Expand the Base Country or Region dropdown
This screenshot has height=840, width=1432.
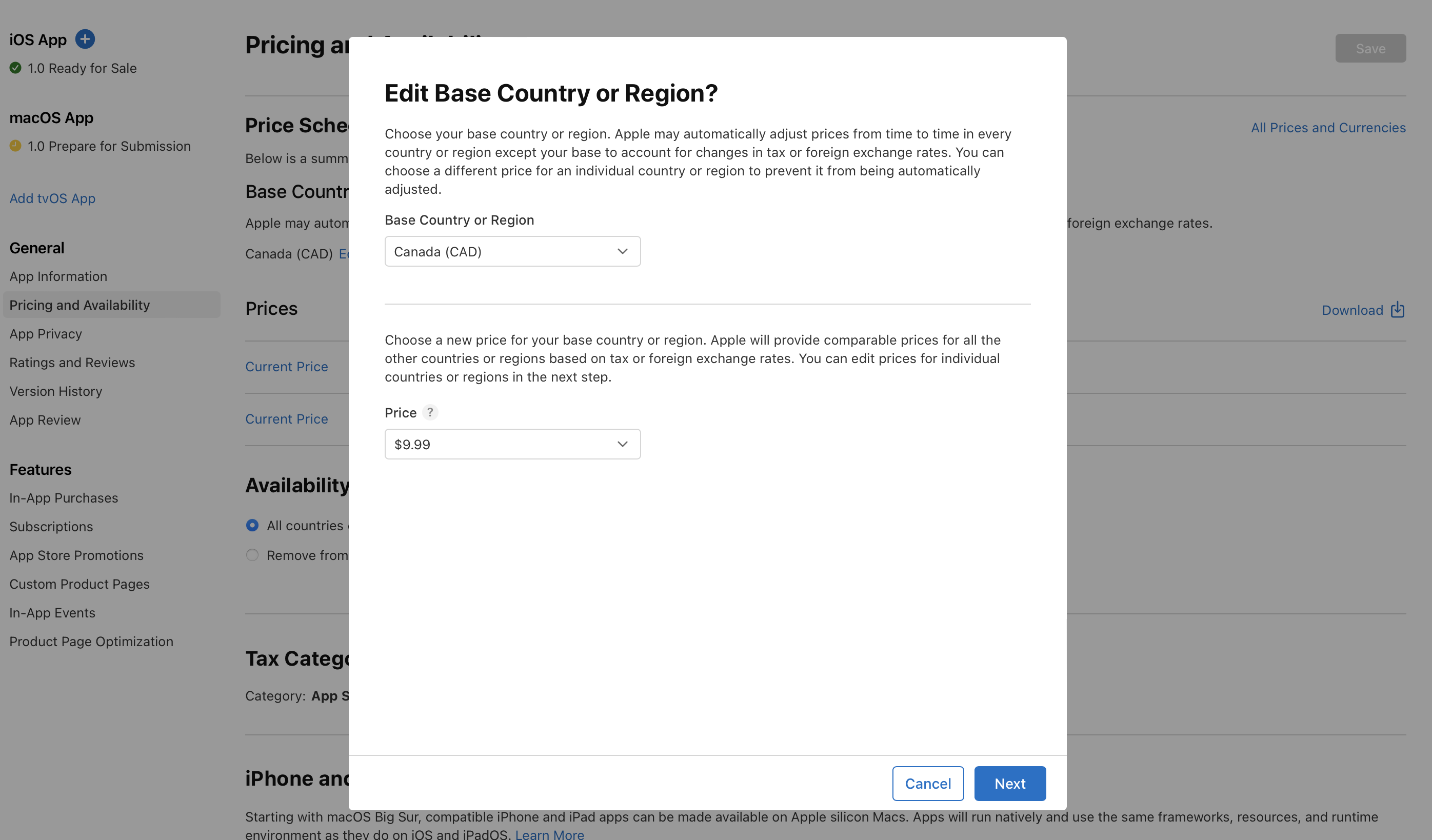click(512, 251)
